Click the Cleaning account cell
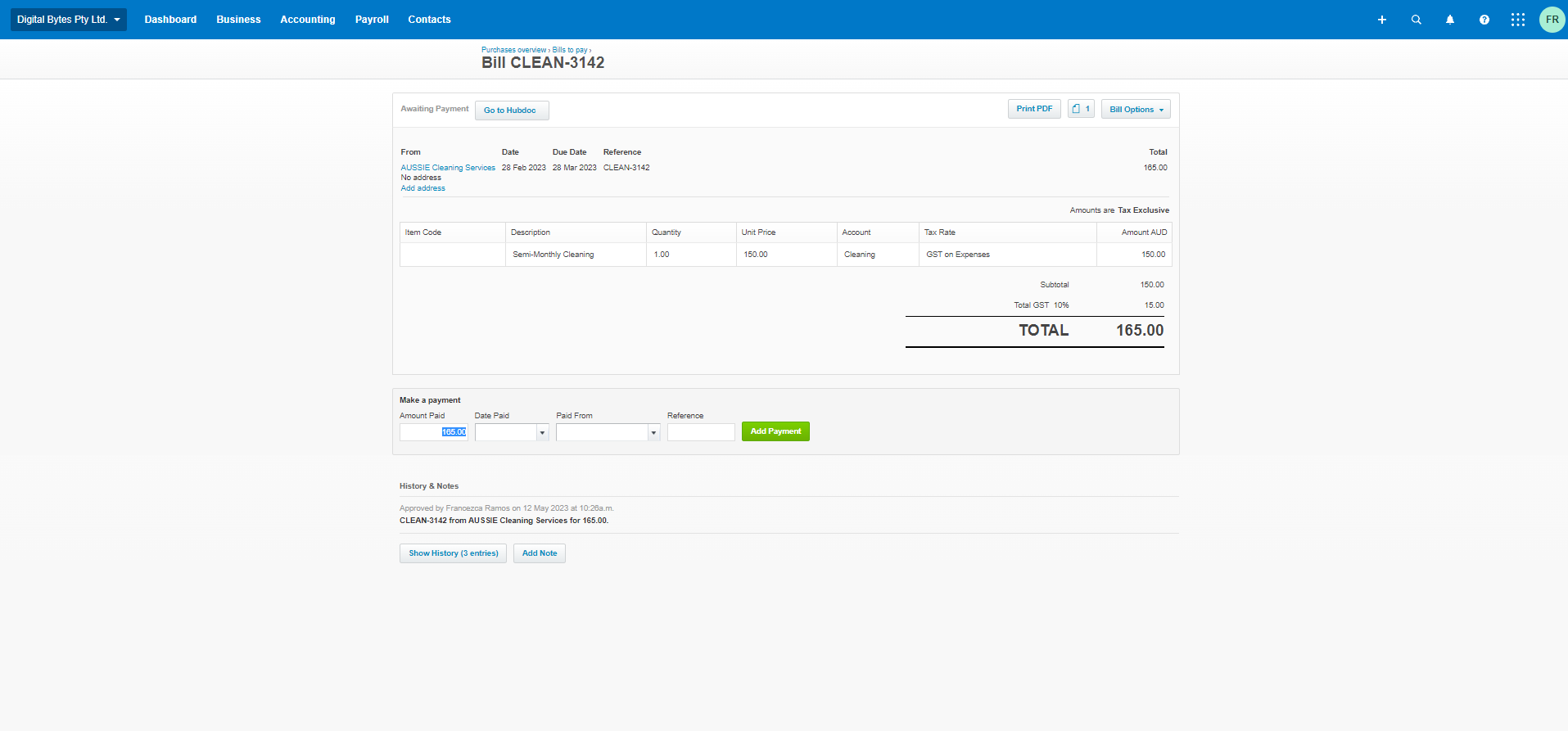Screen dimensions: 1568x731 (878, 255)
